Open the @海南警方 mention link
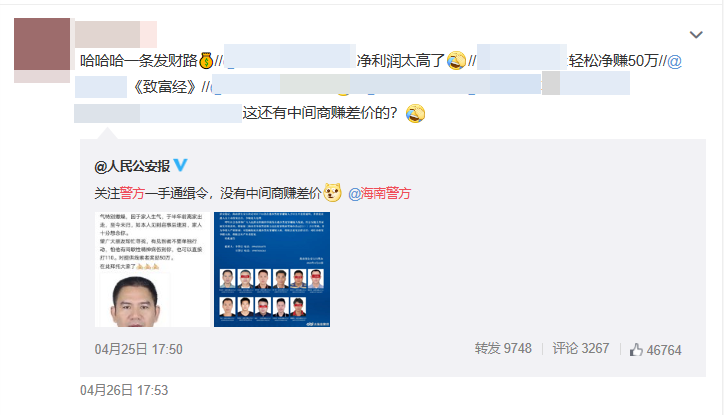The image size is (724, 415). pyautogui.click(x=379, y=193)
